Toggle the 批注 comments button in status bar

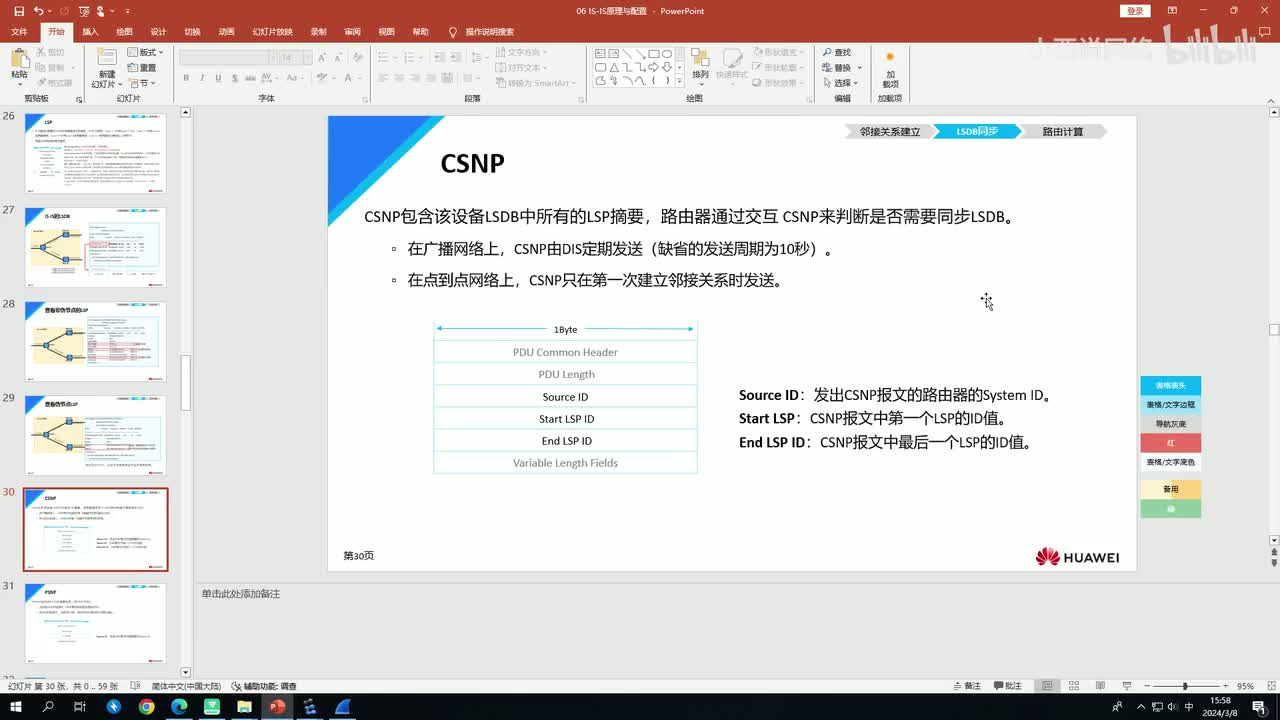pyautogui.click(x=1006, y=686)
